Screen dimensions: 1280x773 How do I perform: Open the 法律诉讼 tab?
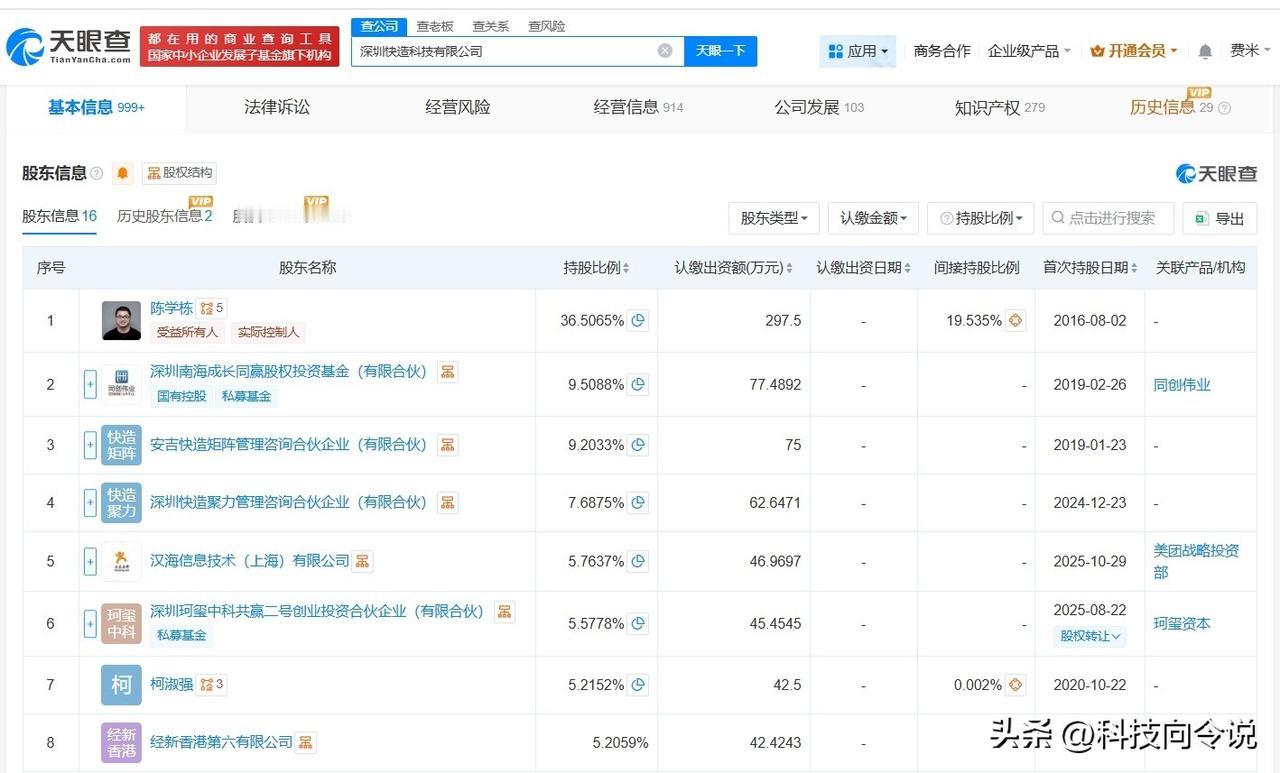277,107
